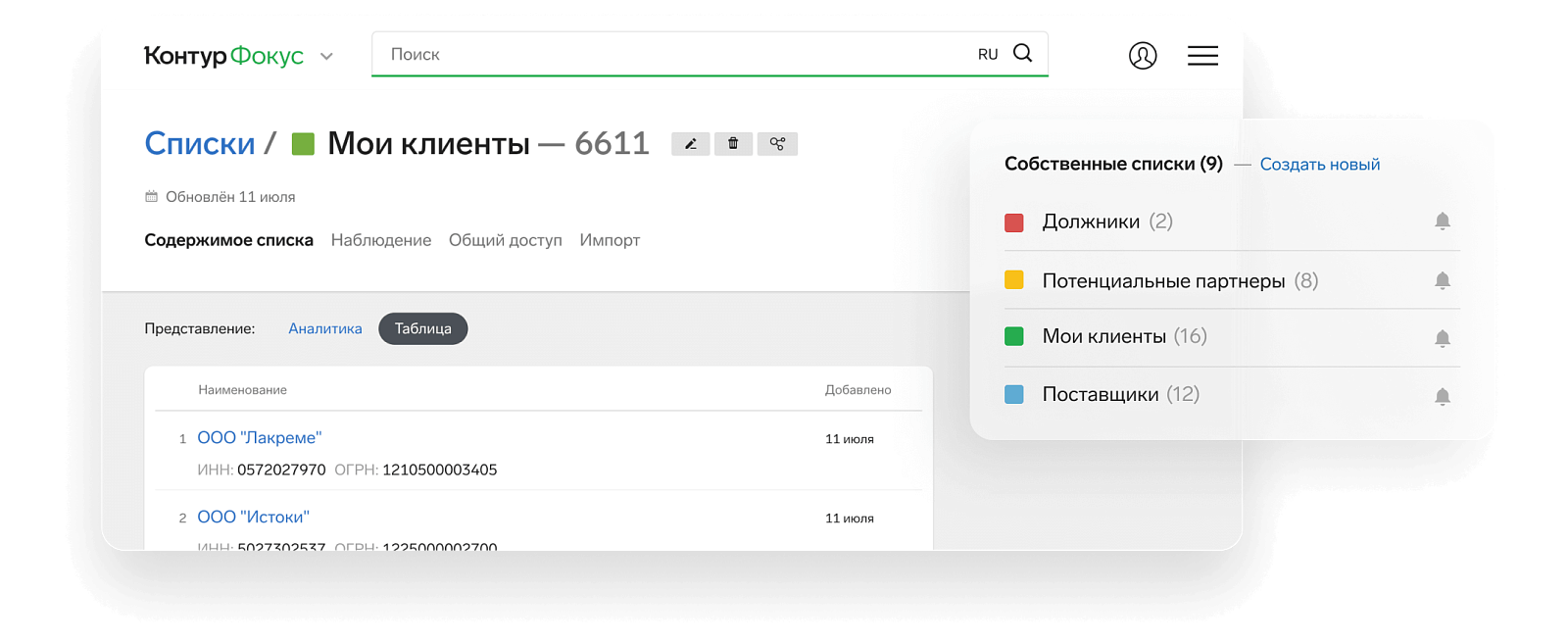This screenshot has height=642, width=1568.
Task: Click the yellow swatch of Потенциальные партнеры
Action: pos(1014,280)
